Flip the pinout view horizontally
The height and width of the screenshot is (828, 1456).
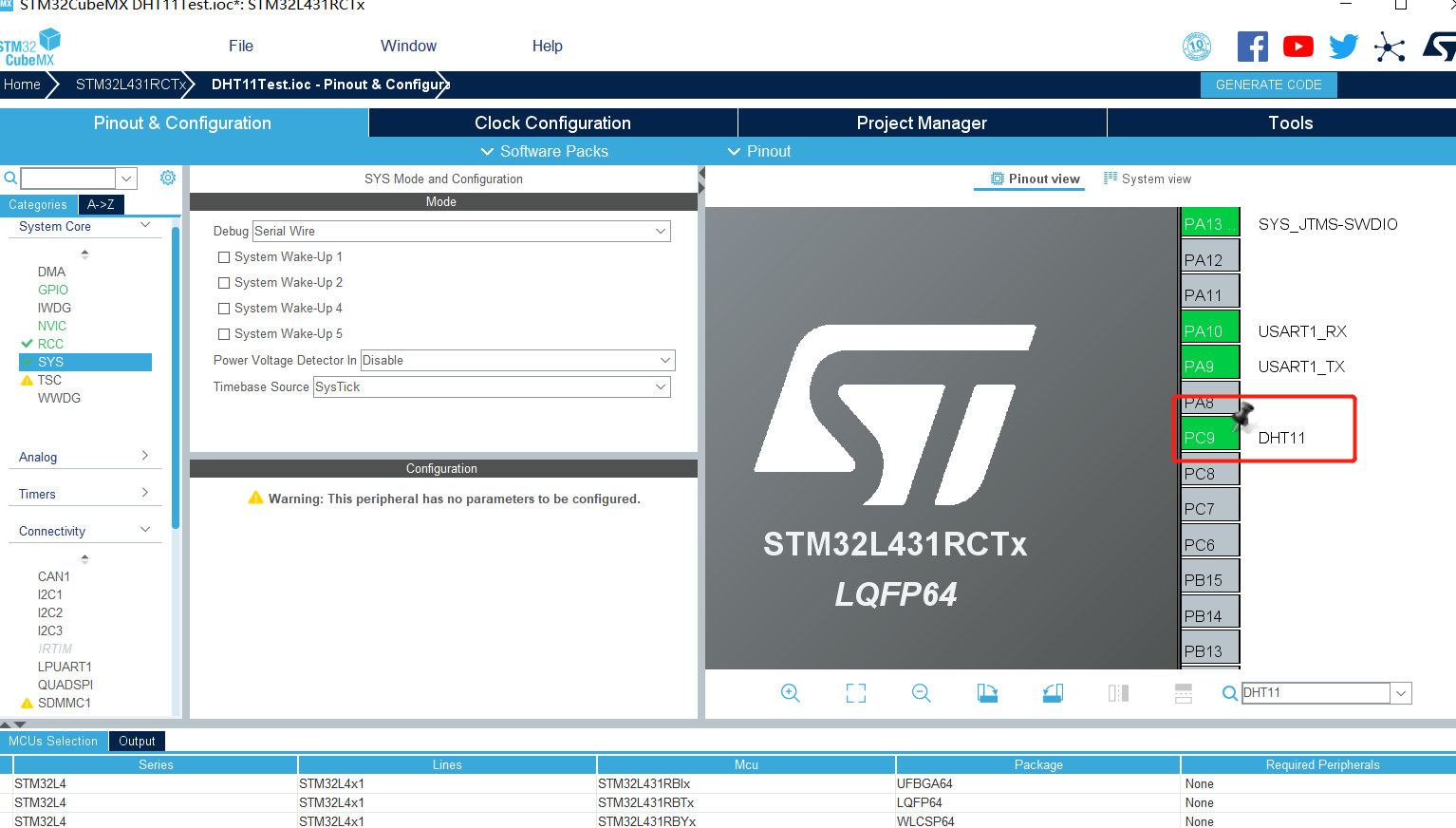tap(1118, 693)
